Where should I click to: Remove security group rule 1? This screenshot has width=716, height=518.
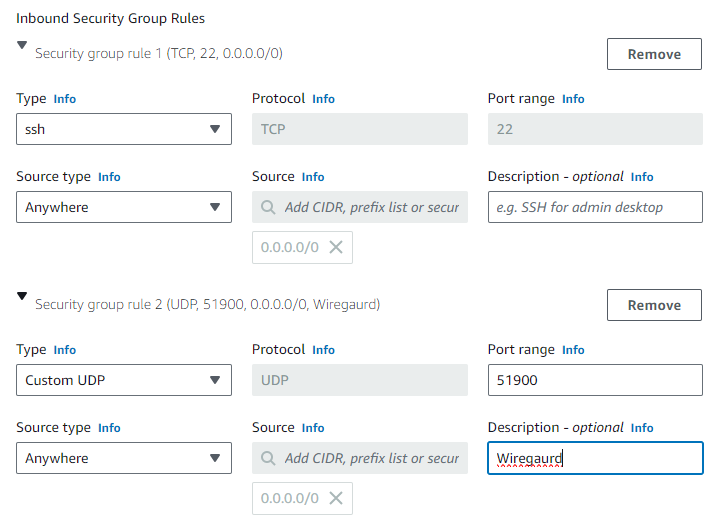[x=654, y=54]
